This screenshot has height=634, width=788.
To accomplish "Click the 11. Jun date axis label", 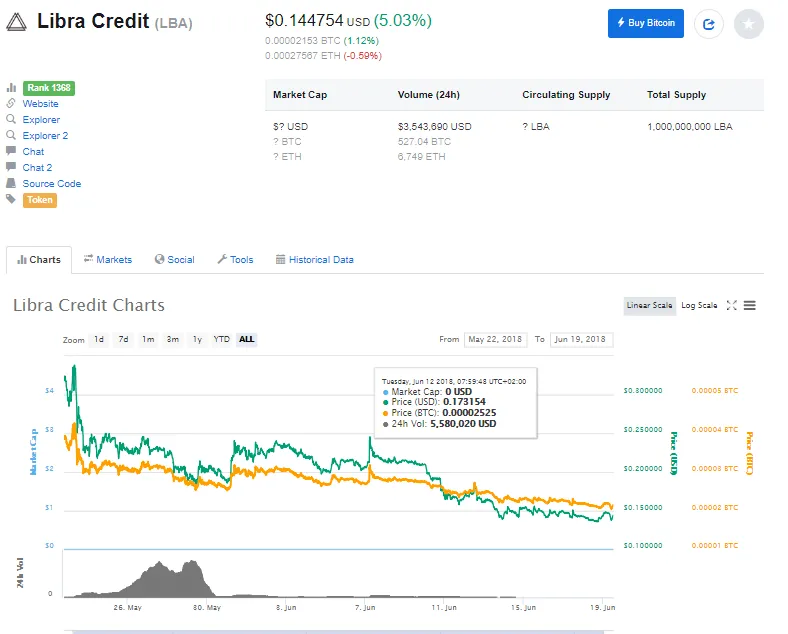I will tap(444, 607).
